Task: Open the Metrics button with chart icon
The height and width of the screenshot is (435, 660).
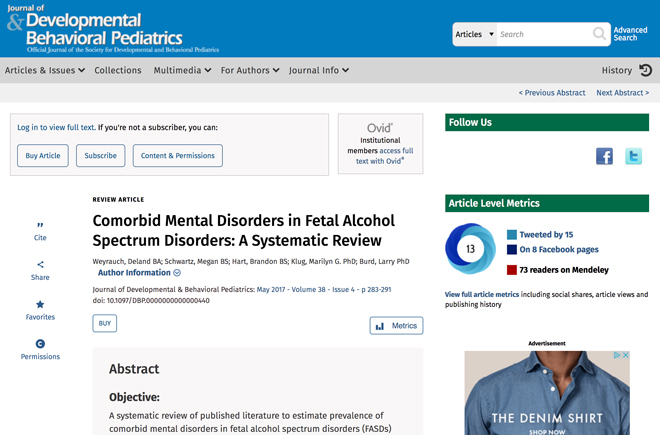Action: [x=396, y=326]
